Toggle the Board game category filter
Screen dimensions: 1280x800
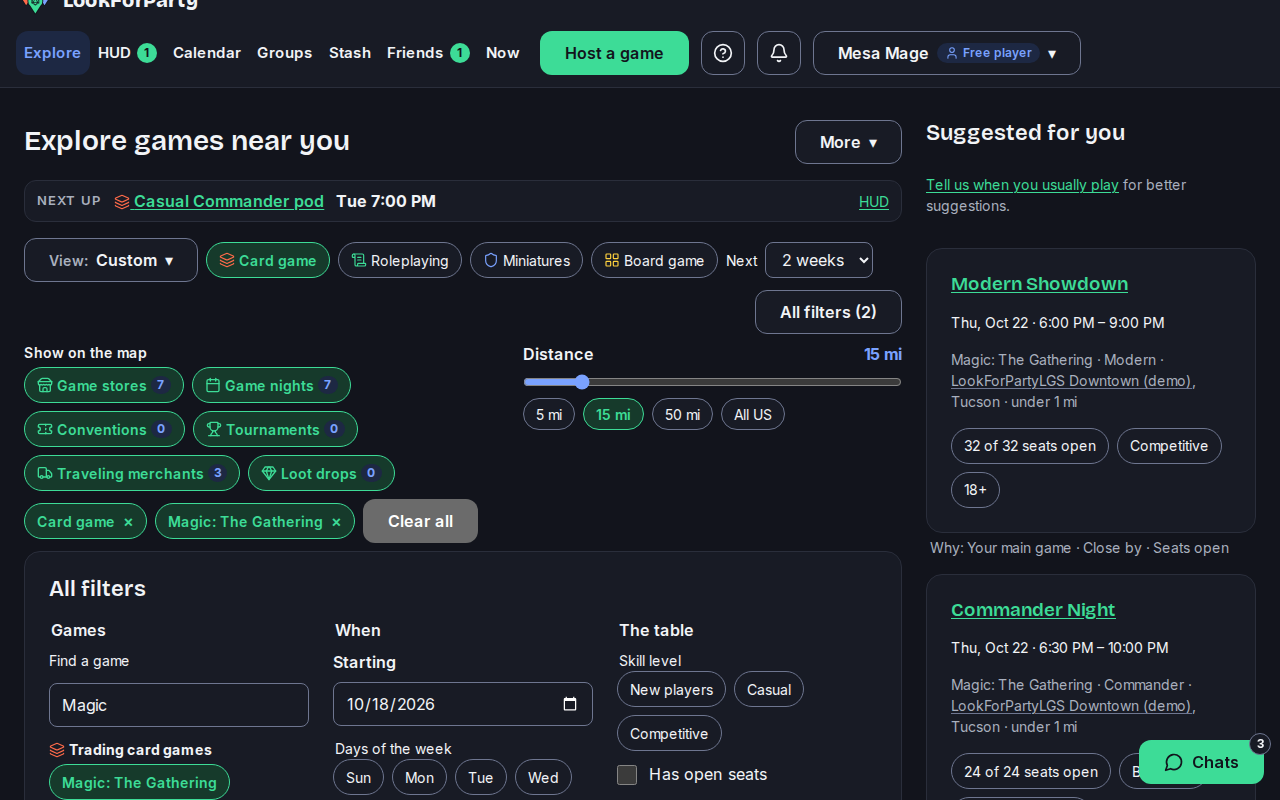654,260
